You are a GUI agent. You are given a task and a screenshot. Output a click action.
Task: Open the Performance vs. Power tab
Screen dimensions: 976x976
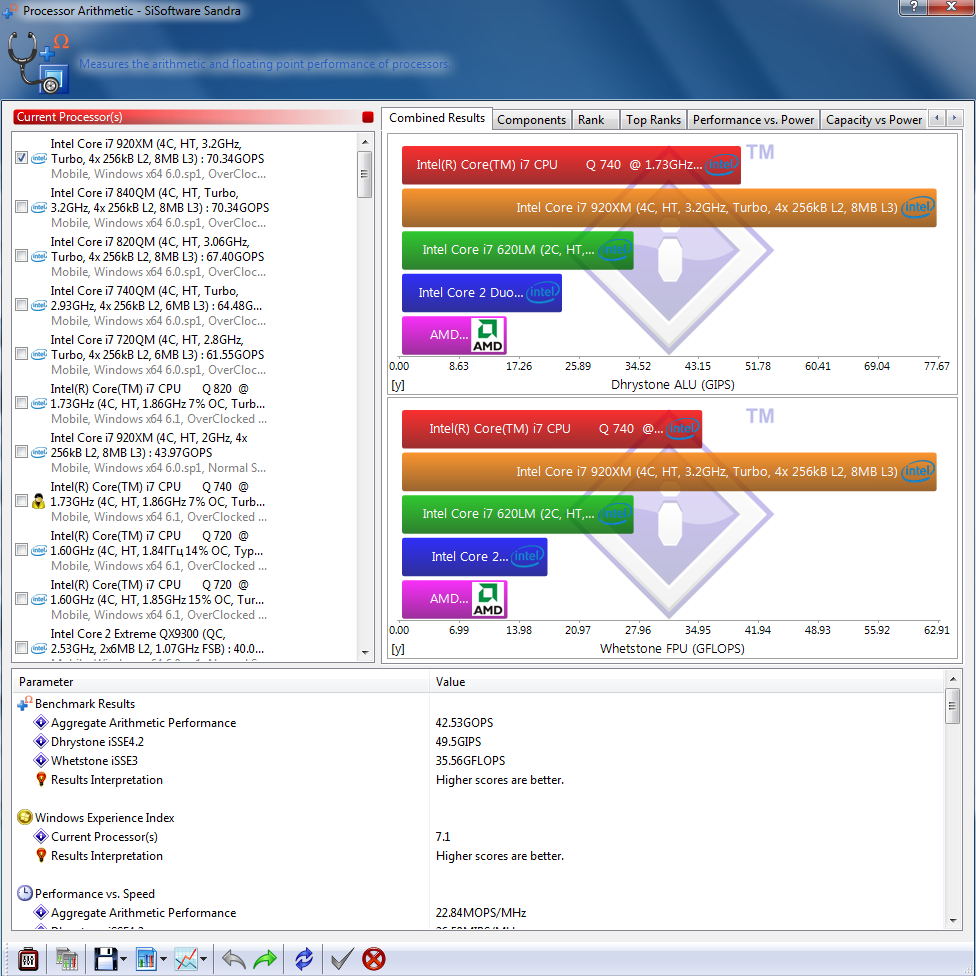(x=753, y=120)
